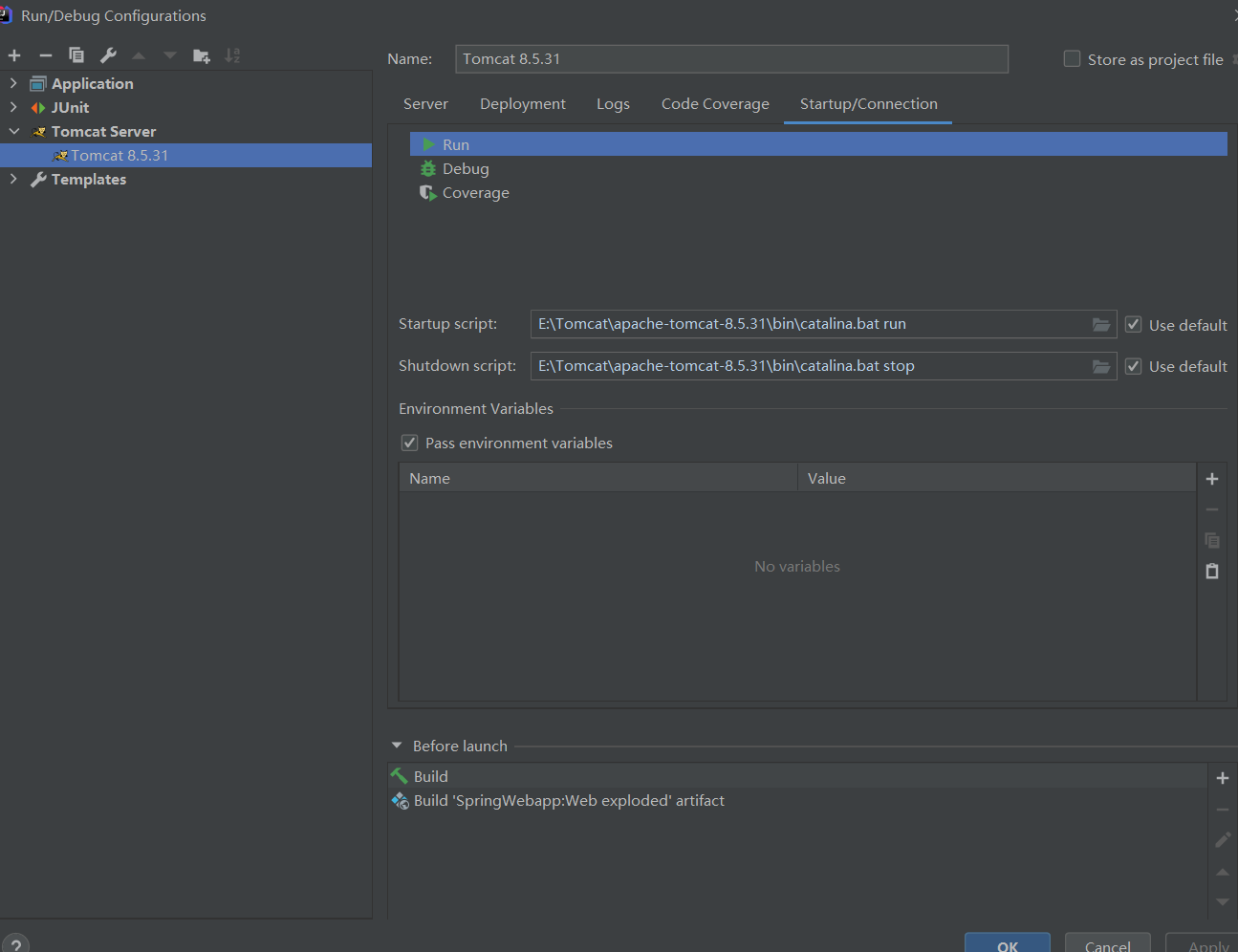Browse for shutdown script folder icon

coord(1101,366)
